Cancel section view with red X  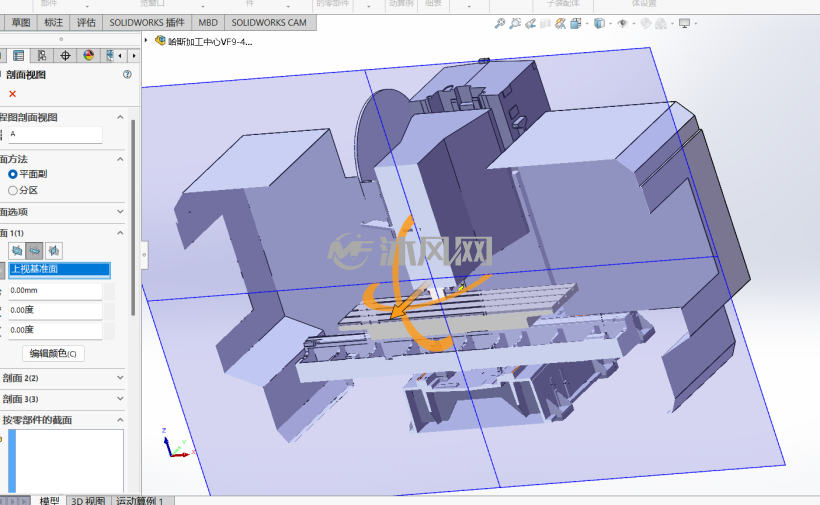pos(13,94)
